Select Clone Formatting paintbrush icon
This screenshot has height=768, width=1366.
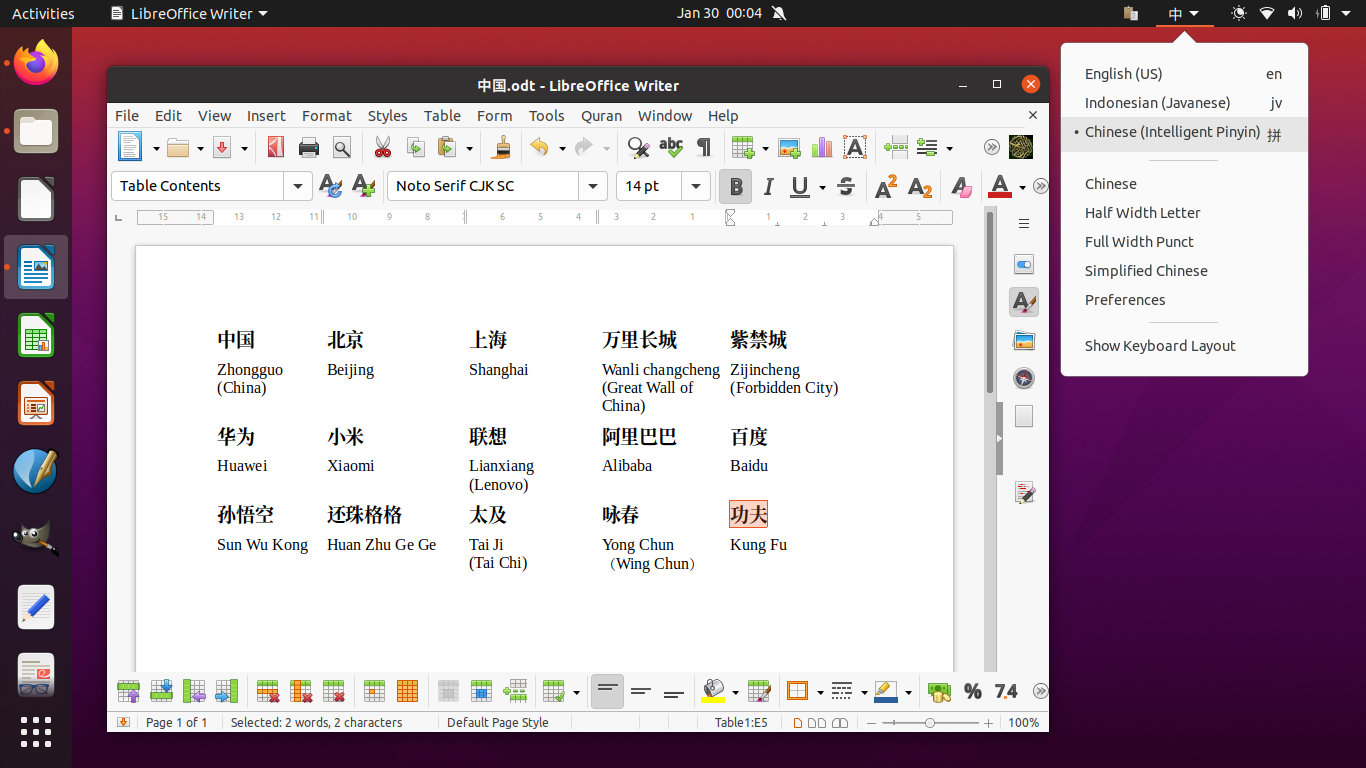tap(502, 148)
